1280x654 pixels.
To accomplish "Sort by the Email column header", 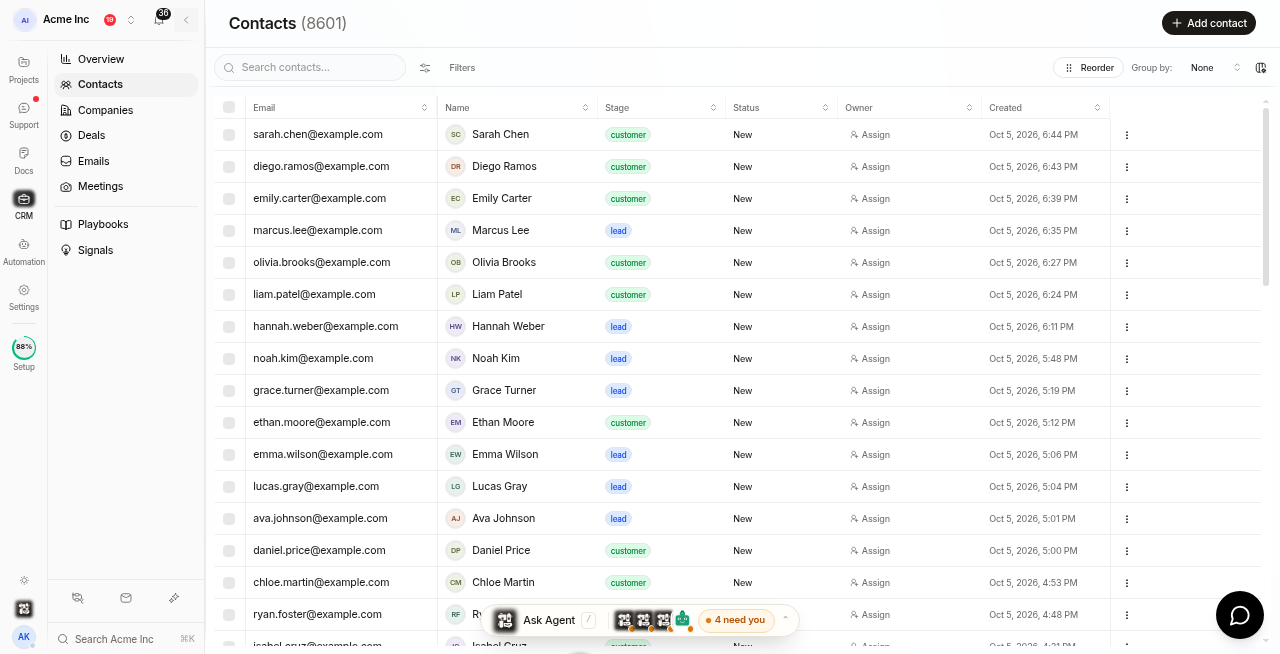I will tap(341, 107).
